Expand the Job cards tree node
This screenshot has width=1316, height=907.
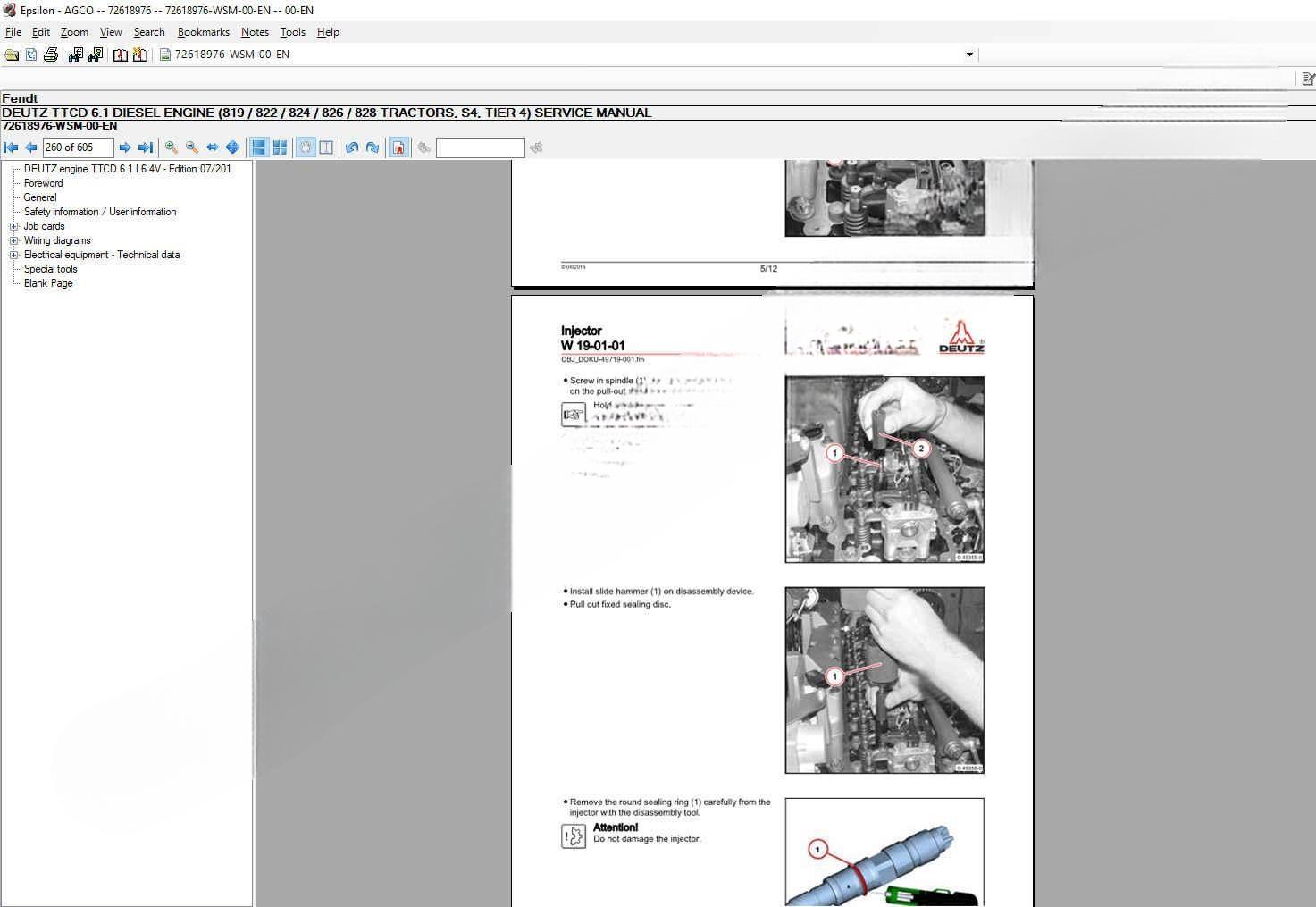14,226
